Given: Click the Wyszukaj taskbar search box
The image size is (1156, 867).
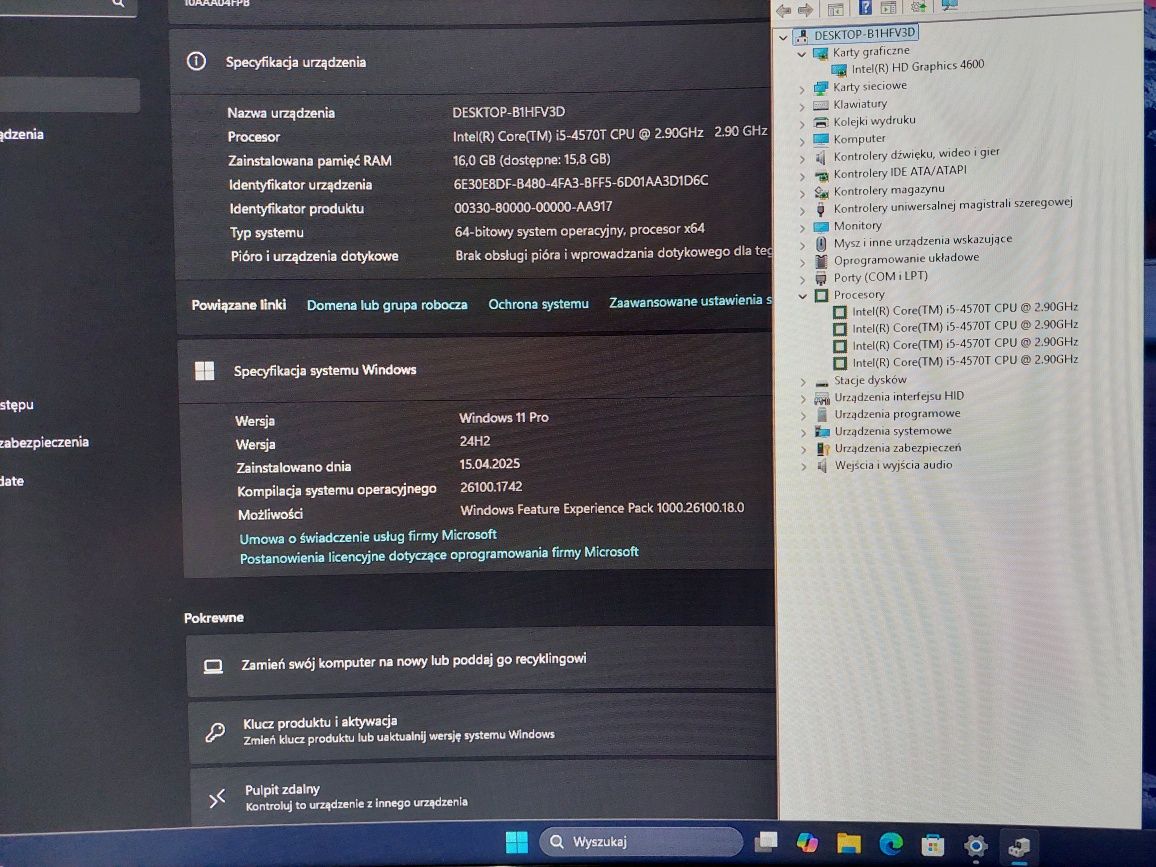Looking at the screenshot, I should [x=640, y=841].
